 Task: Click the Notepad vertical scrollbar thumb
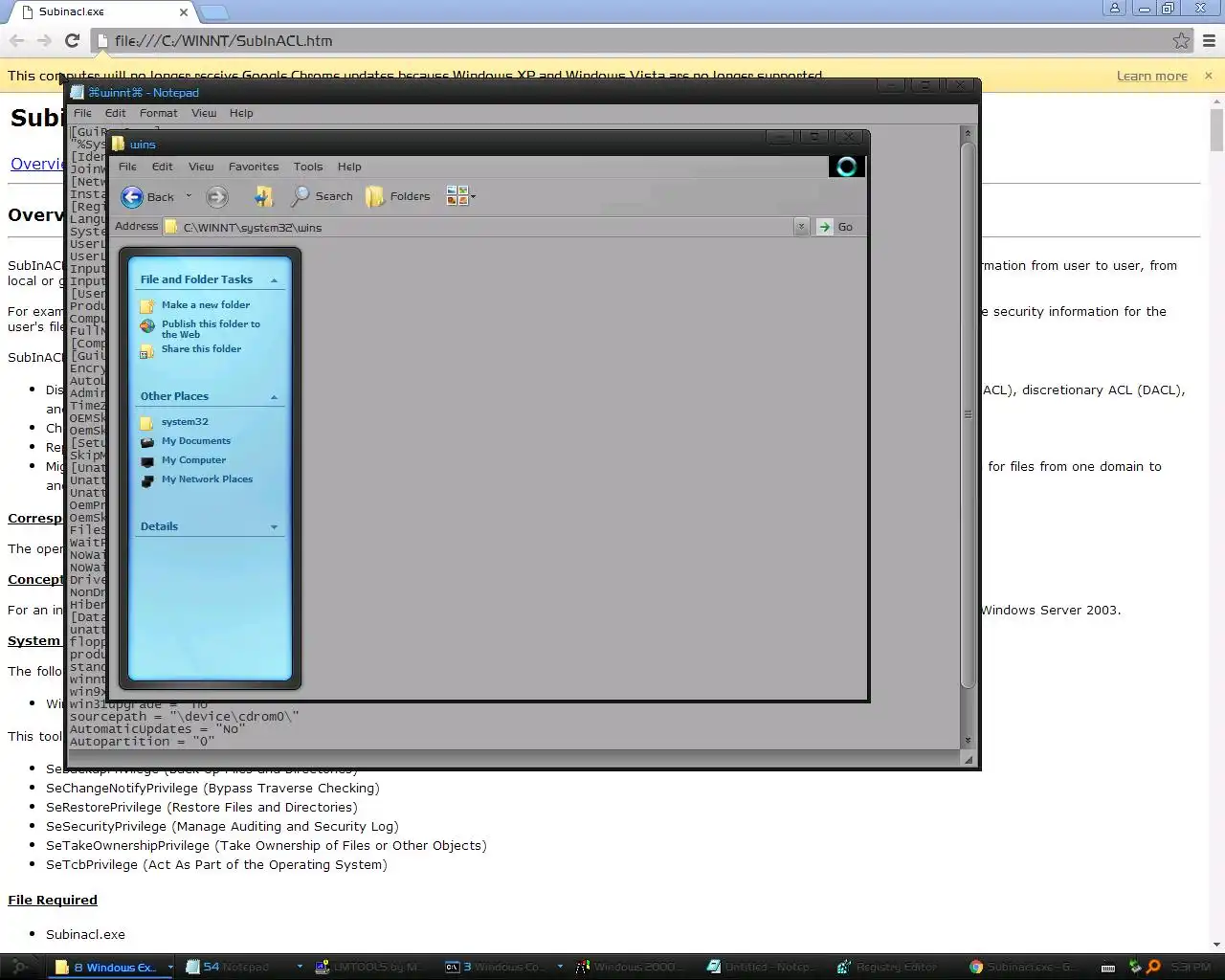[x=968, y=415]
